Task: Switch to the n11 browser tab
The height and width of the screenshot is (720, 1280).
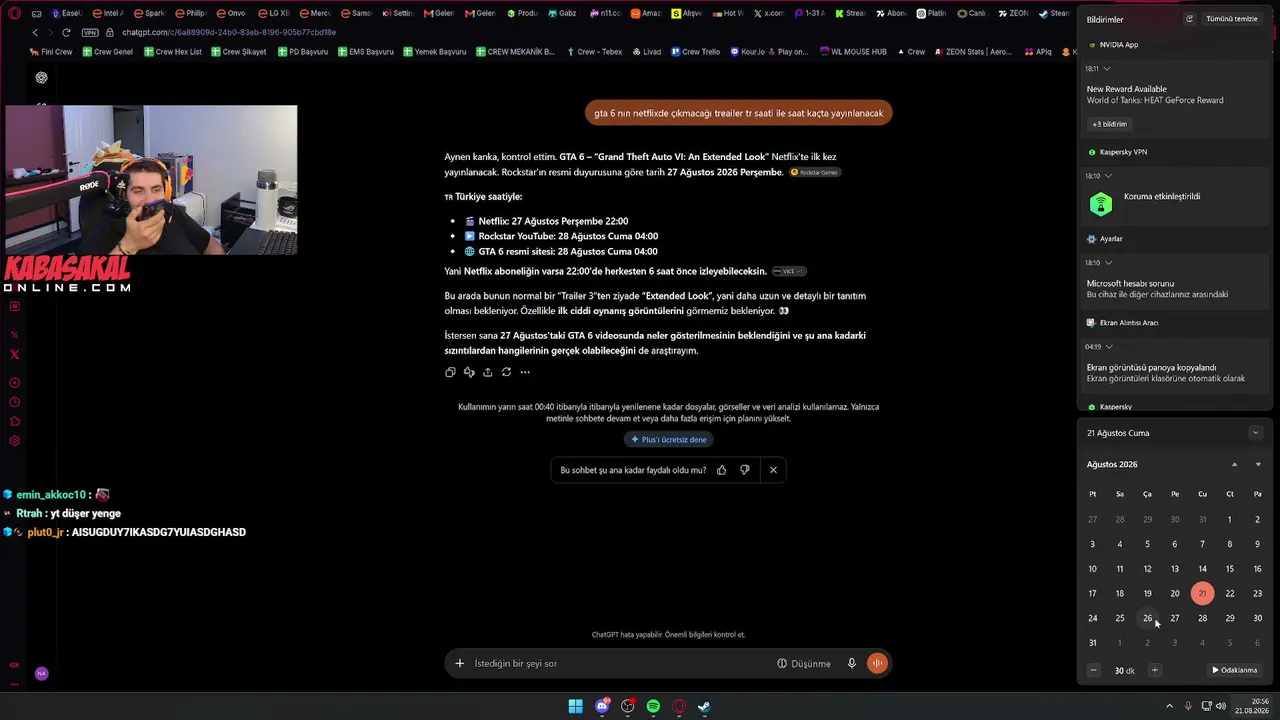Action: 603,13
